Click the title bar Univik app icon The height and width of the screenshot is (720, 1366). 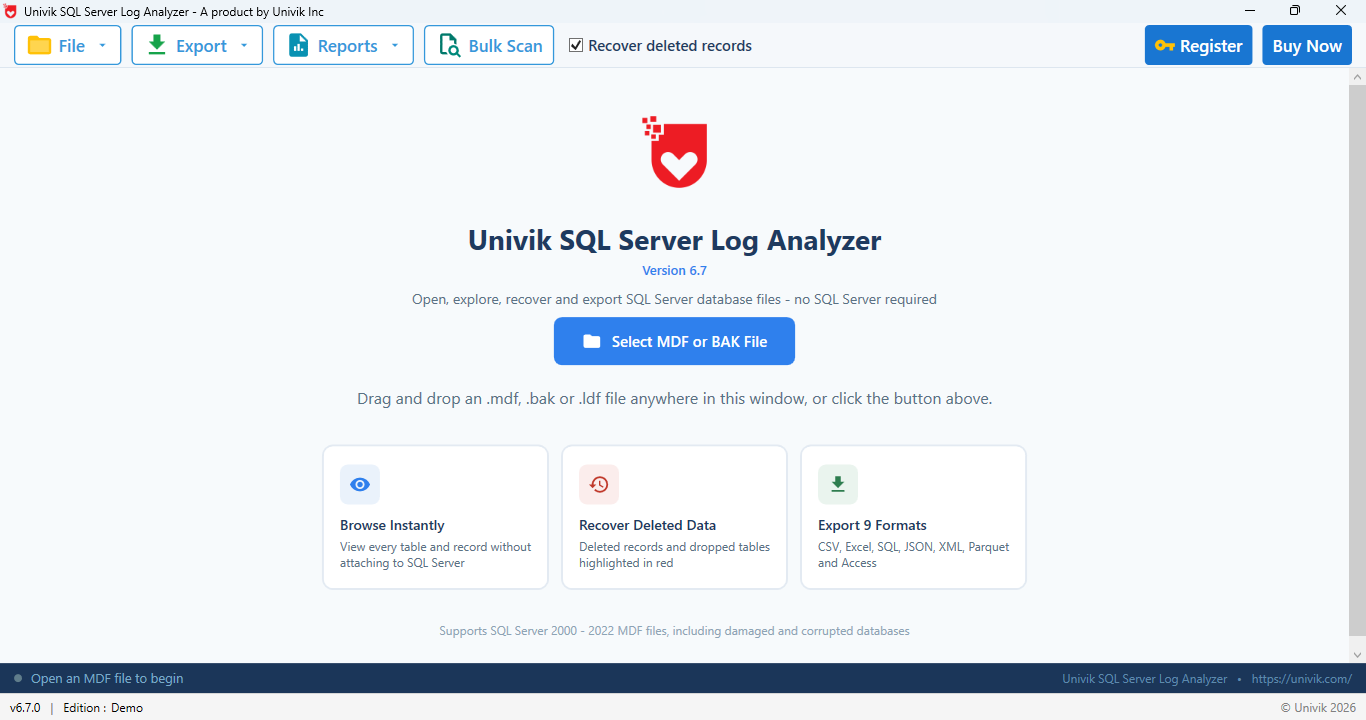[11, 11]
